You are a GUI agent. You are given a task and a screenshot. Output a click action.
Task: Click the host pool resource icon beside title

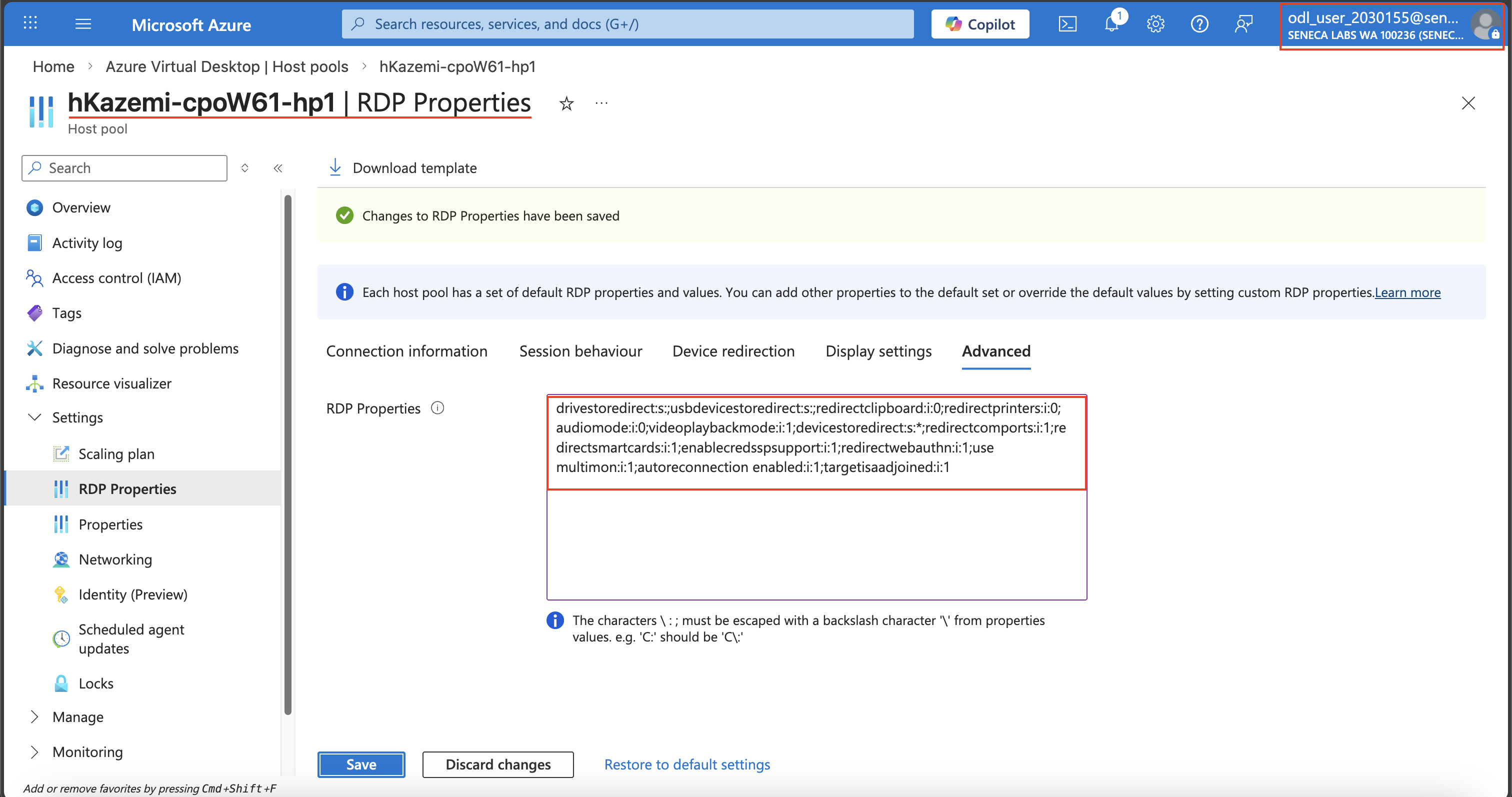pos(41,111)
